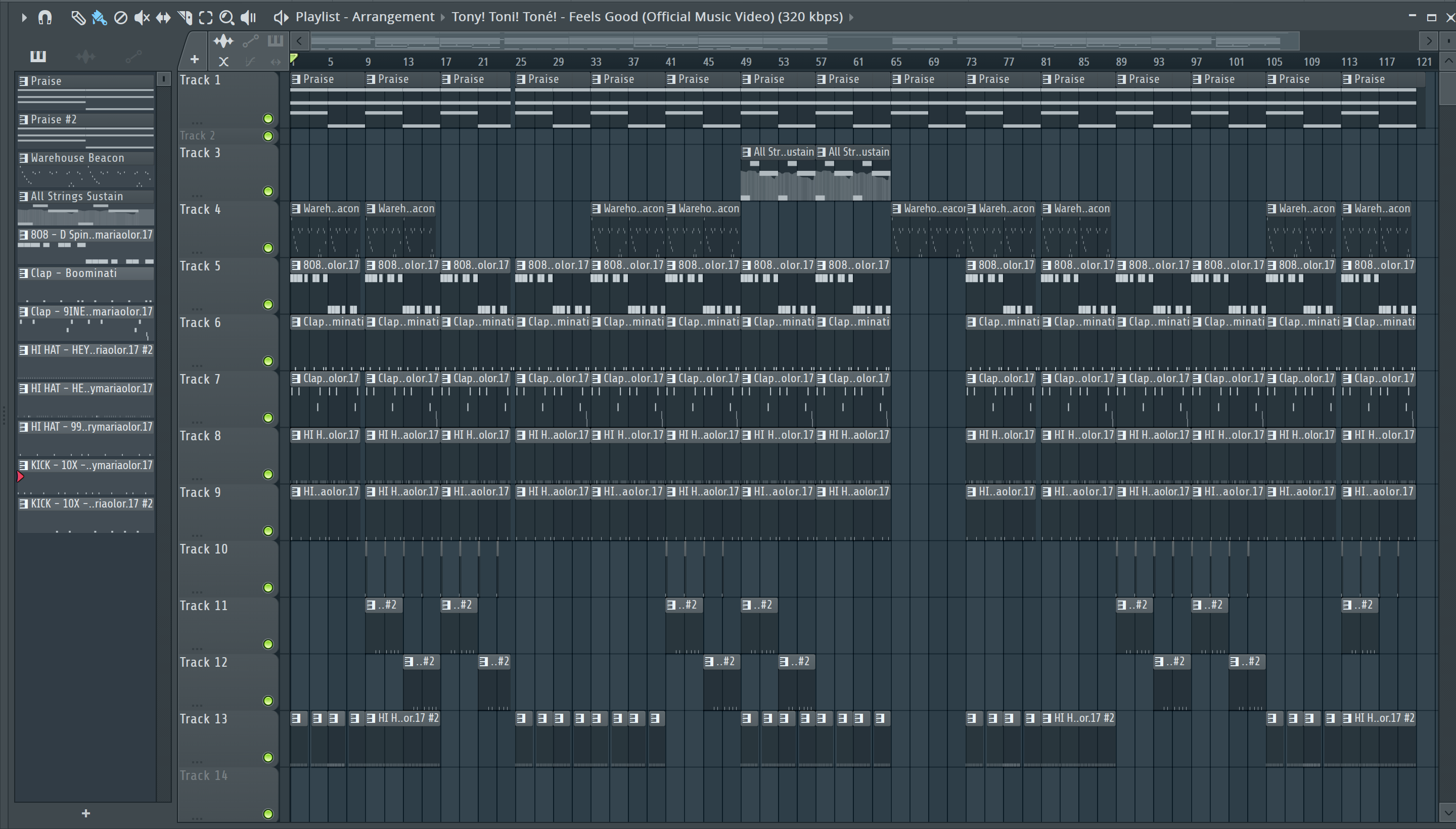Mute Track 5 with its green light
Viewport: 1456px width, 829px height.
pos(267,305)
